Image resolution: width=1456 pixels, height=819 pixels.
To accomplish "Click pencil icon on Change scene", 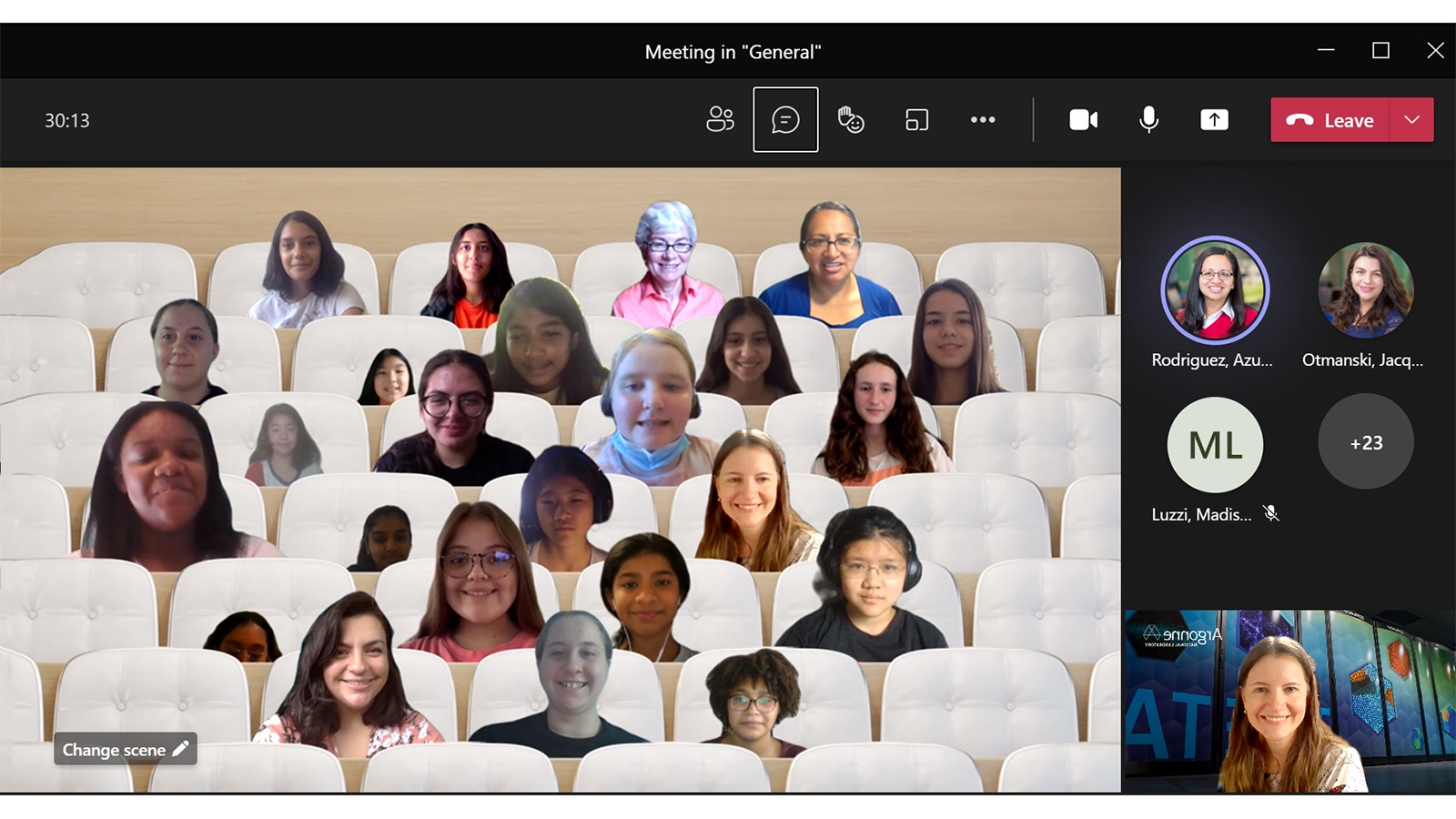I will click(180, 748).
